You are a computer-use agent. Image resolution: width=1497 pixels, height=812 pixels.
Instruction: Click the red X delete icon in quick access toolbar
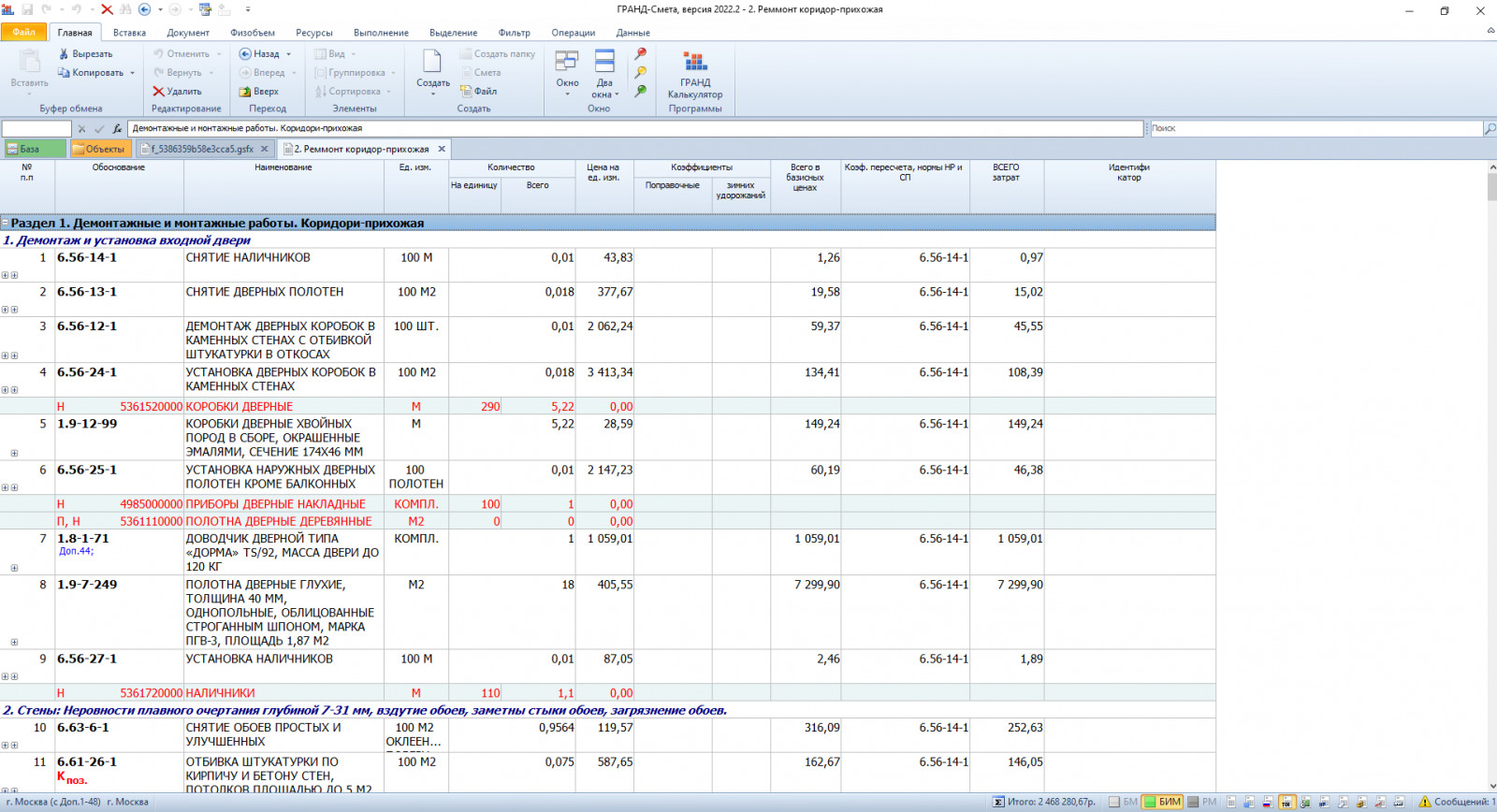click(107, 9)
